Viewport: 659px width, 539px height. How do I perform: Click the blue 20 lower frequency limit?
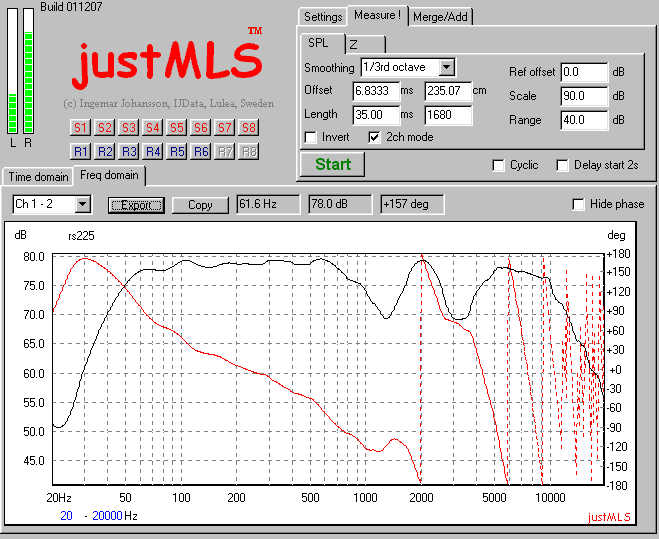tap(66, 516)
